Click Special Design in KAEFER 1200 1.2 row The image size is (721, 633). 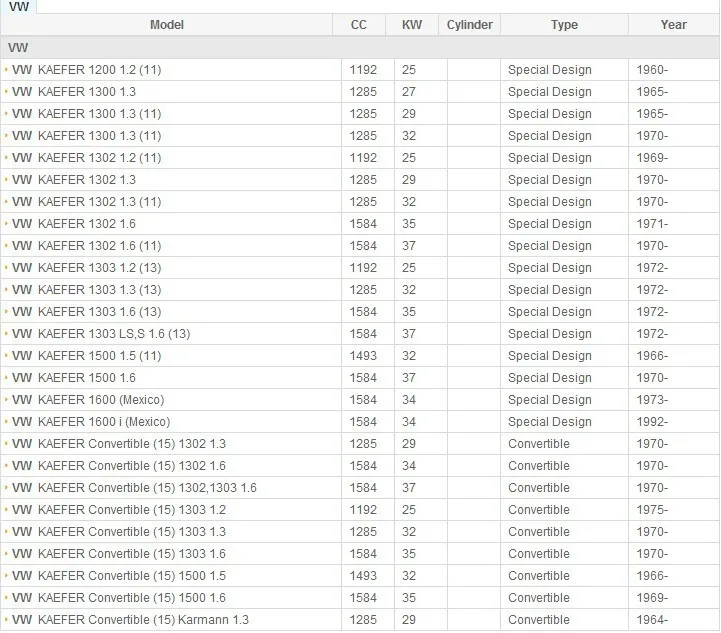pyautogui.click(x=549, y=70)
